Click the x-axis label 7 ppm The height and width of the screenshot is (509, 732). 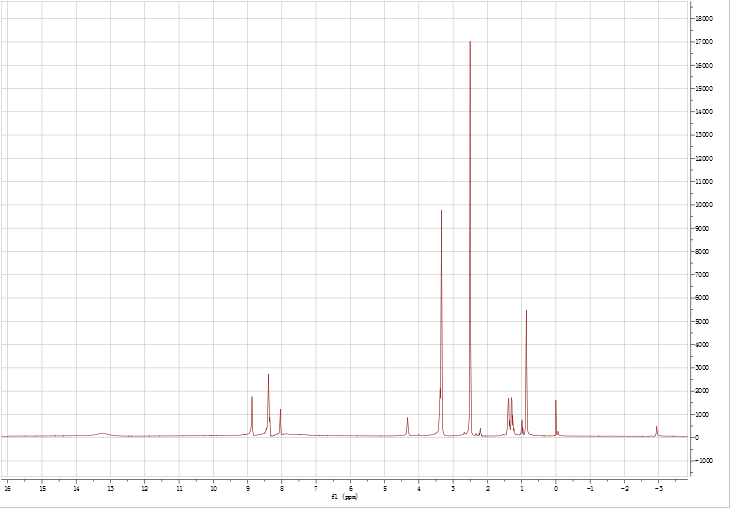pyautogui.click(x=316, y=488)
